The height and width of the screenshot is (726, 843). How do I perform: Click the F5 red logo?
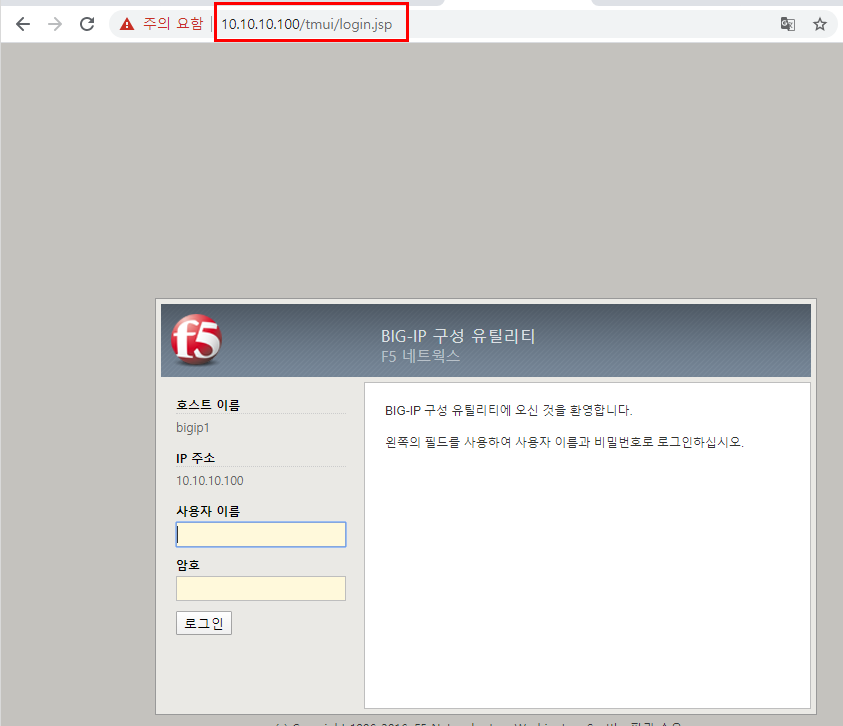(196, 339)
